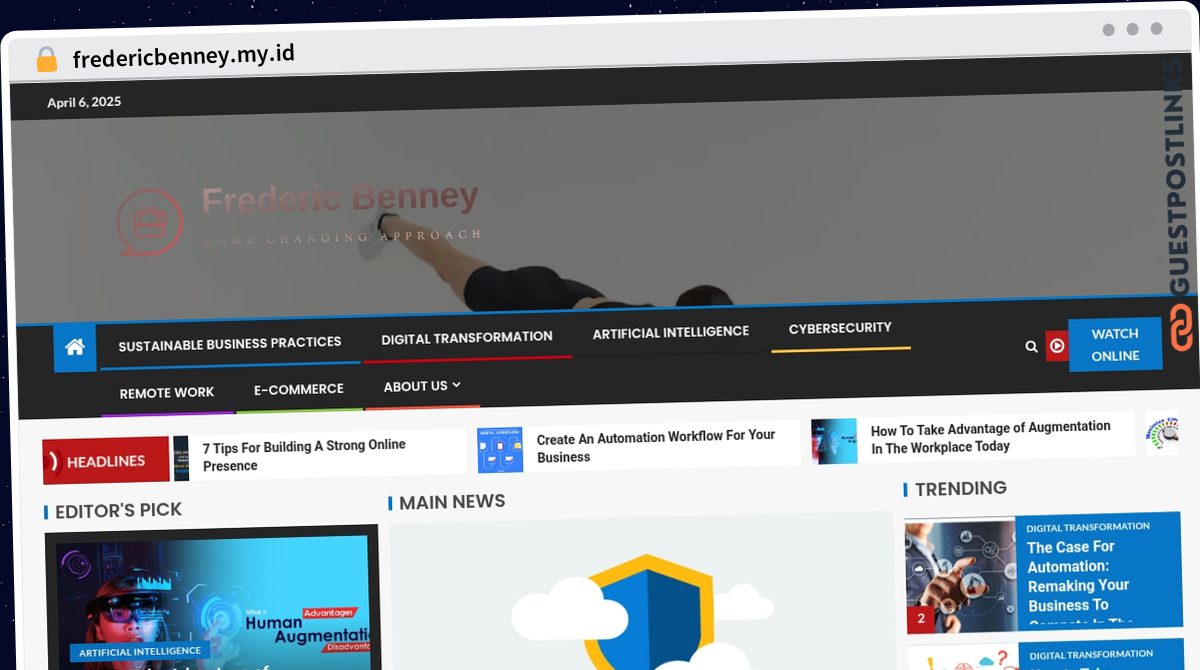Click the padlock icon in address bar
Image resolution: width=1200 pixels, height=670 pixels.
point(46,59)
